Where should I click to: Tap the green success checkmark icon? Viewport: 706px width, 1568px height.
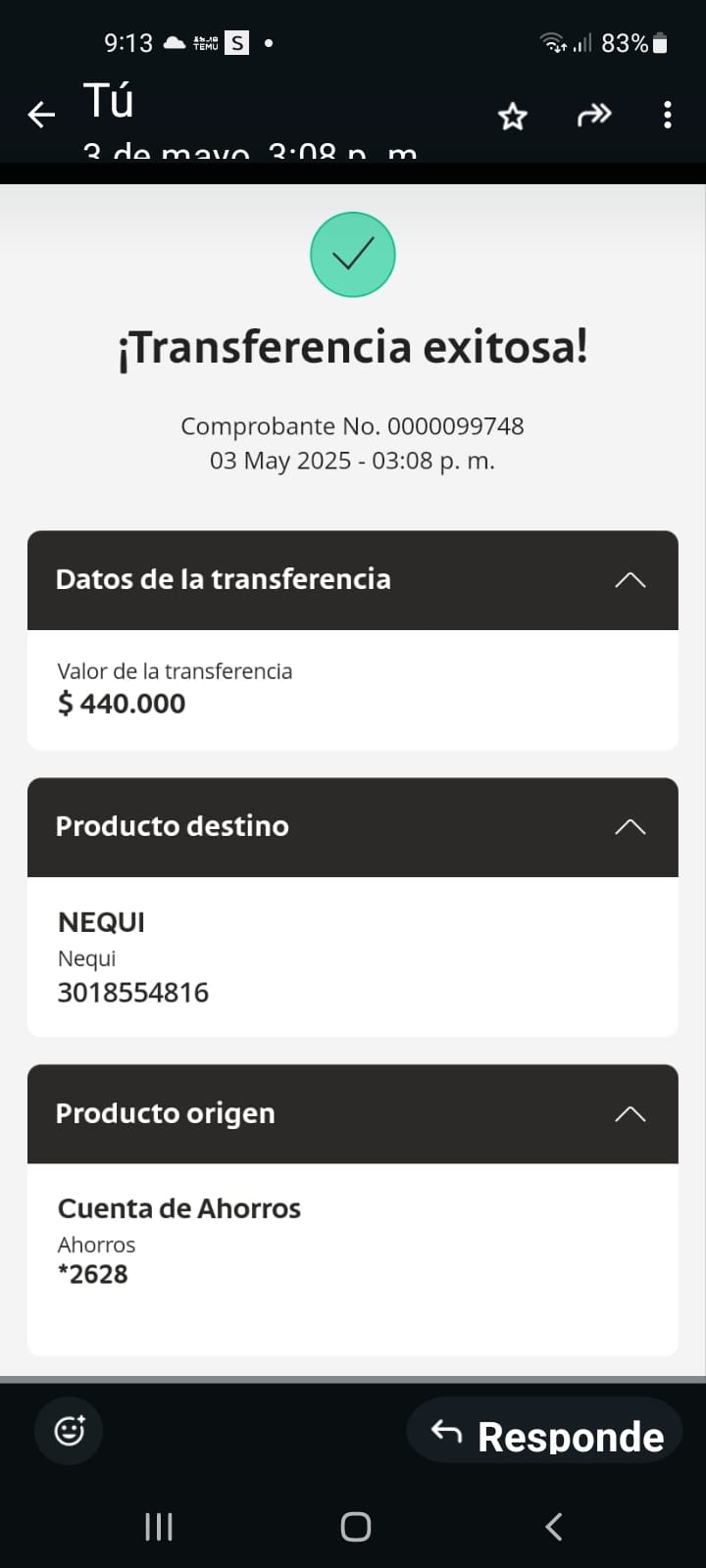click(353, 255)
